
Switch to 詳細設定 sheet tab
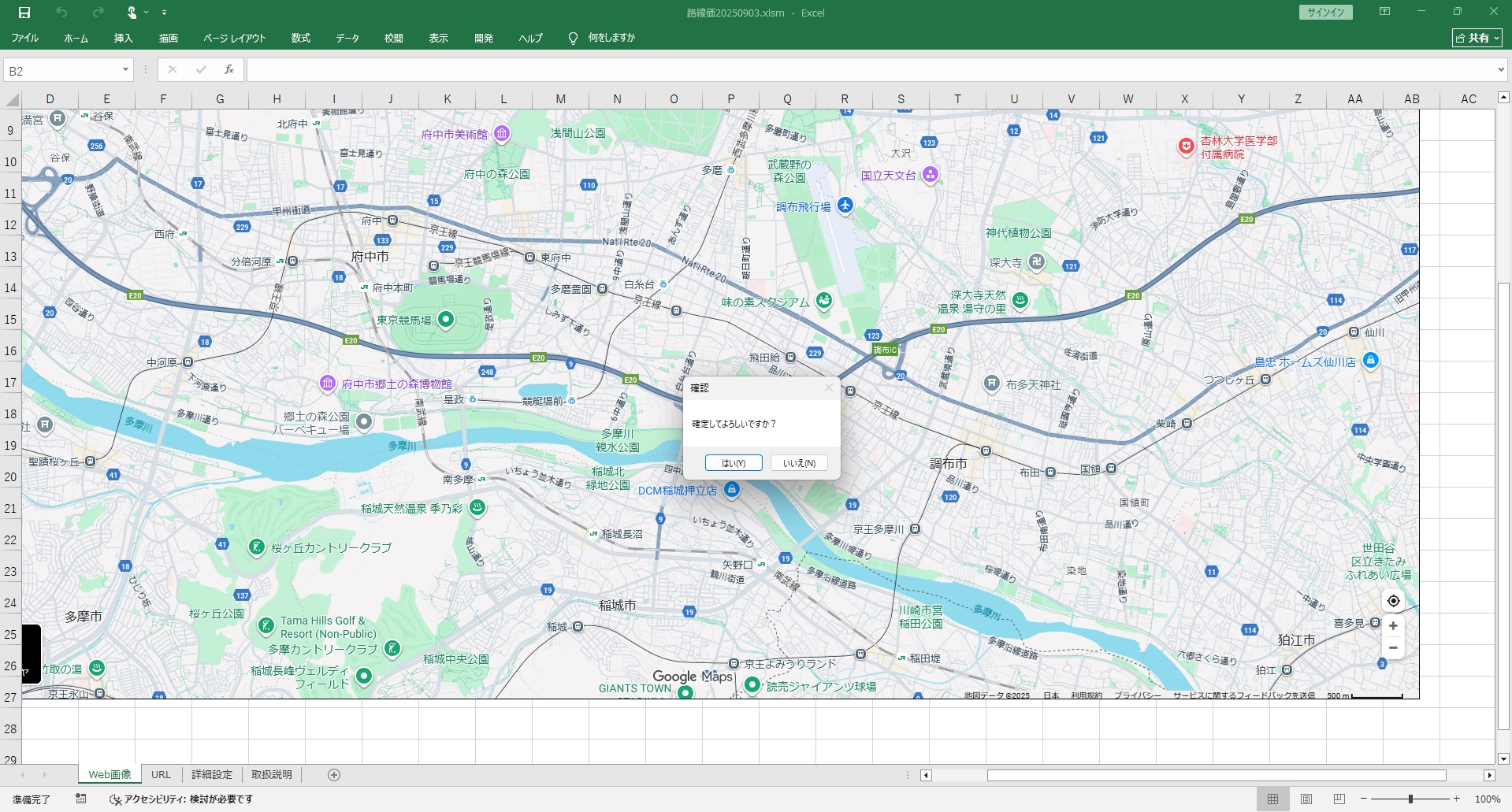[x=212, y=774]
